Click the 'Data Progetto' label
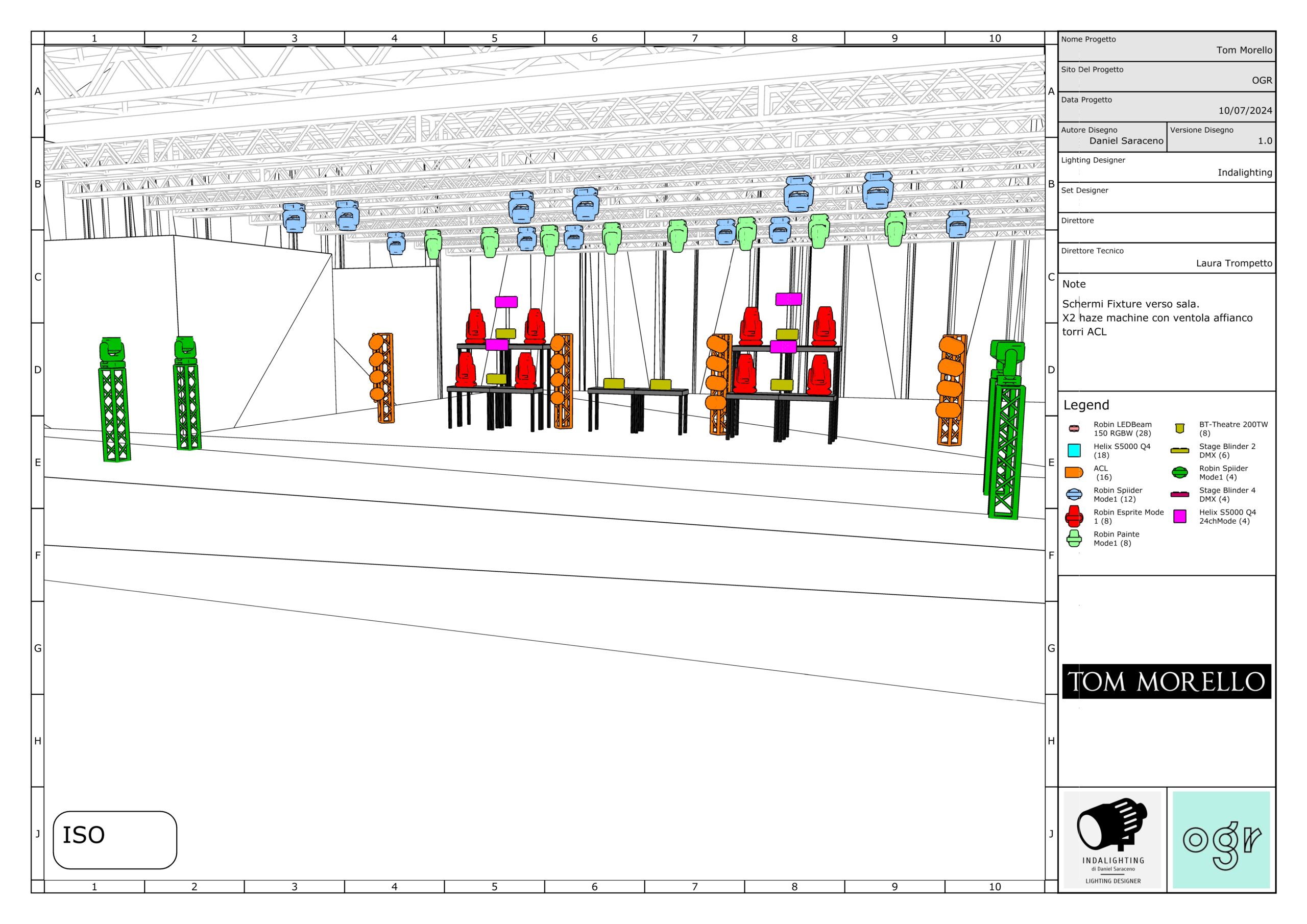 tap(1086, 100)
